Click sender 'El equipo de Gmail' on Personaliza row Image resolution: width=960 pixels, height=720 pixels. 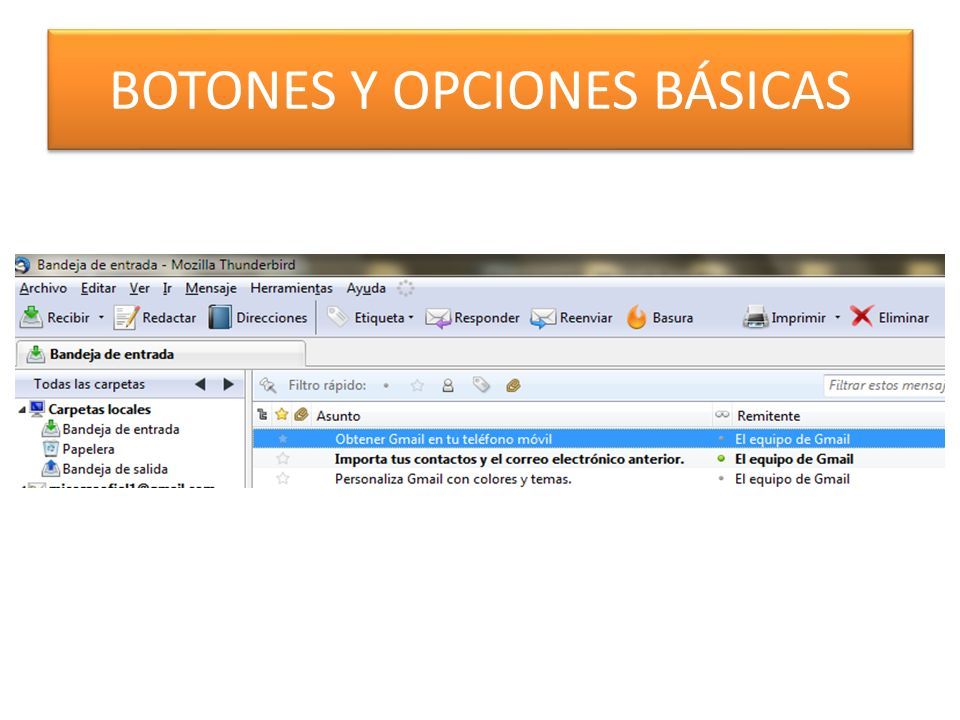pyautogui.click(x=792, y=479)
